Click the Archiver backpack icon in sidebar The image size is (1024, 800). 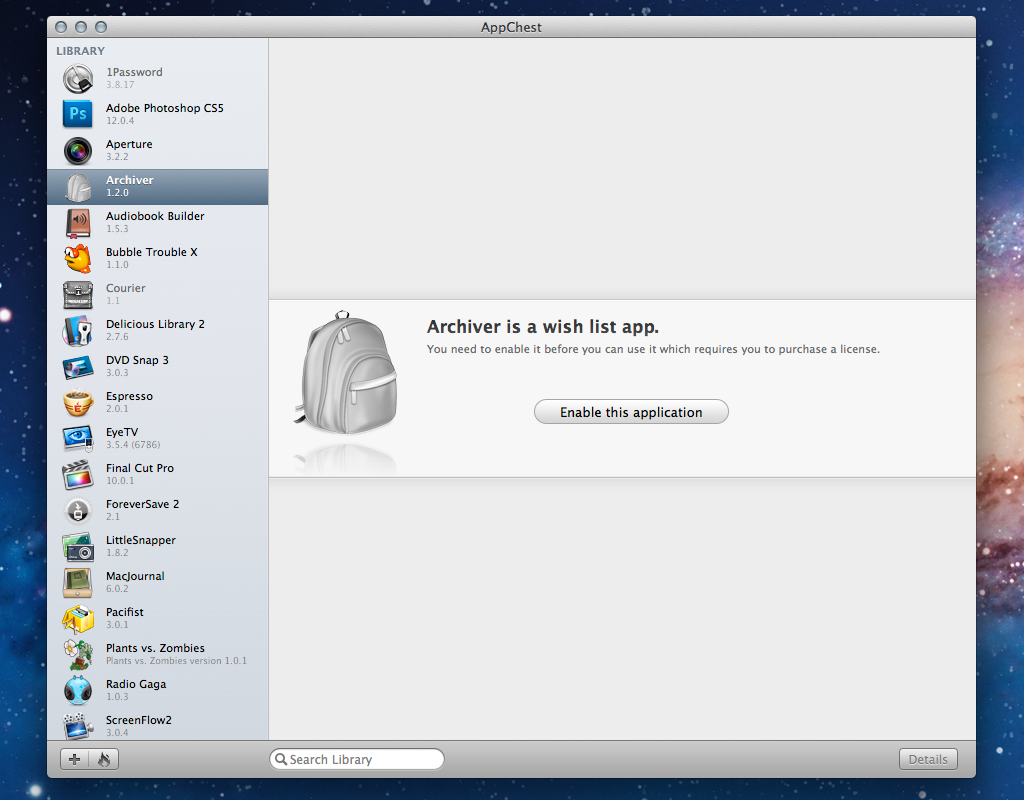78,187
